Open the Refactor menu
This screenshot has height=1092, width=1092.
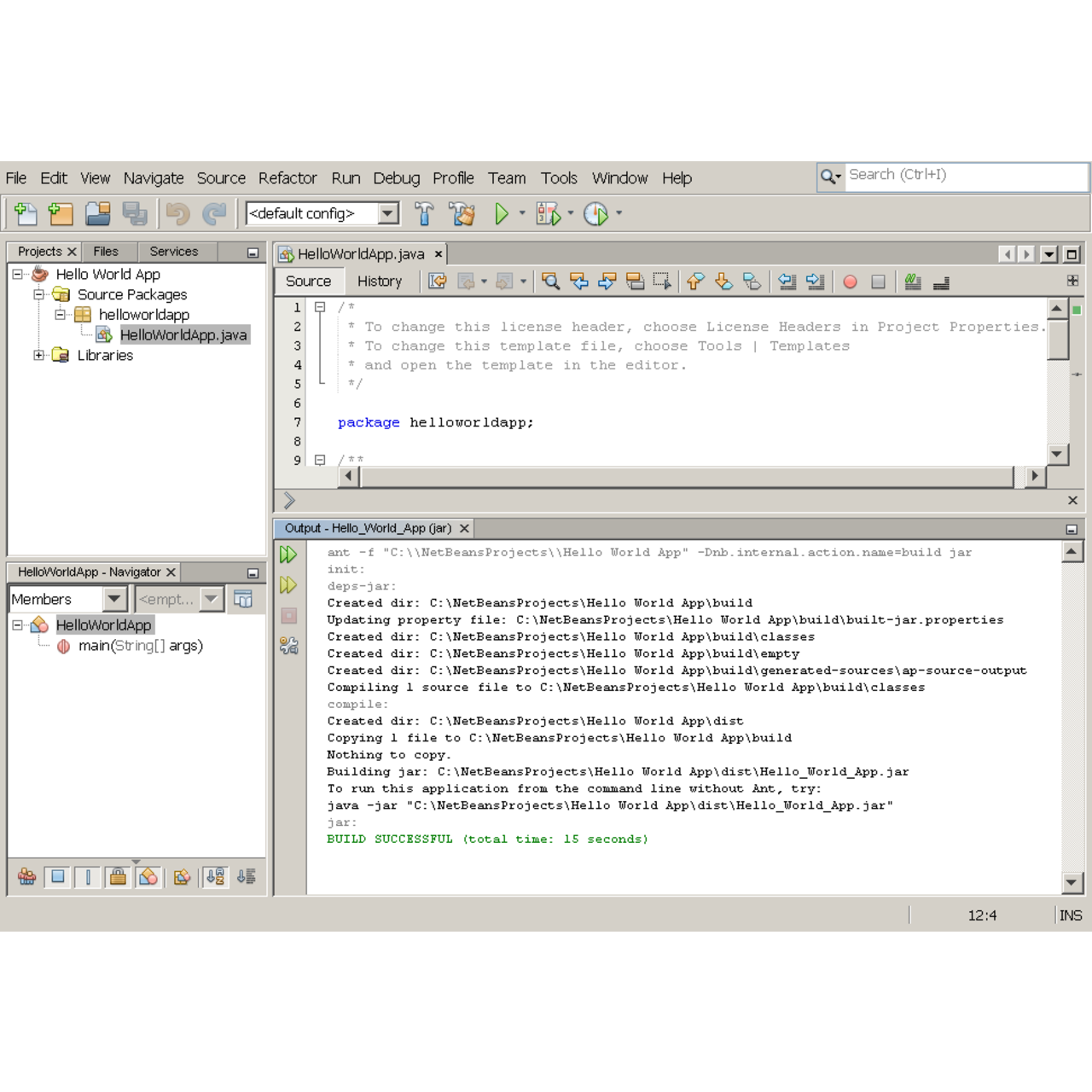coord(288,177)
